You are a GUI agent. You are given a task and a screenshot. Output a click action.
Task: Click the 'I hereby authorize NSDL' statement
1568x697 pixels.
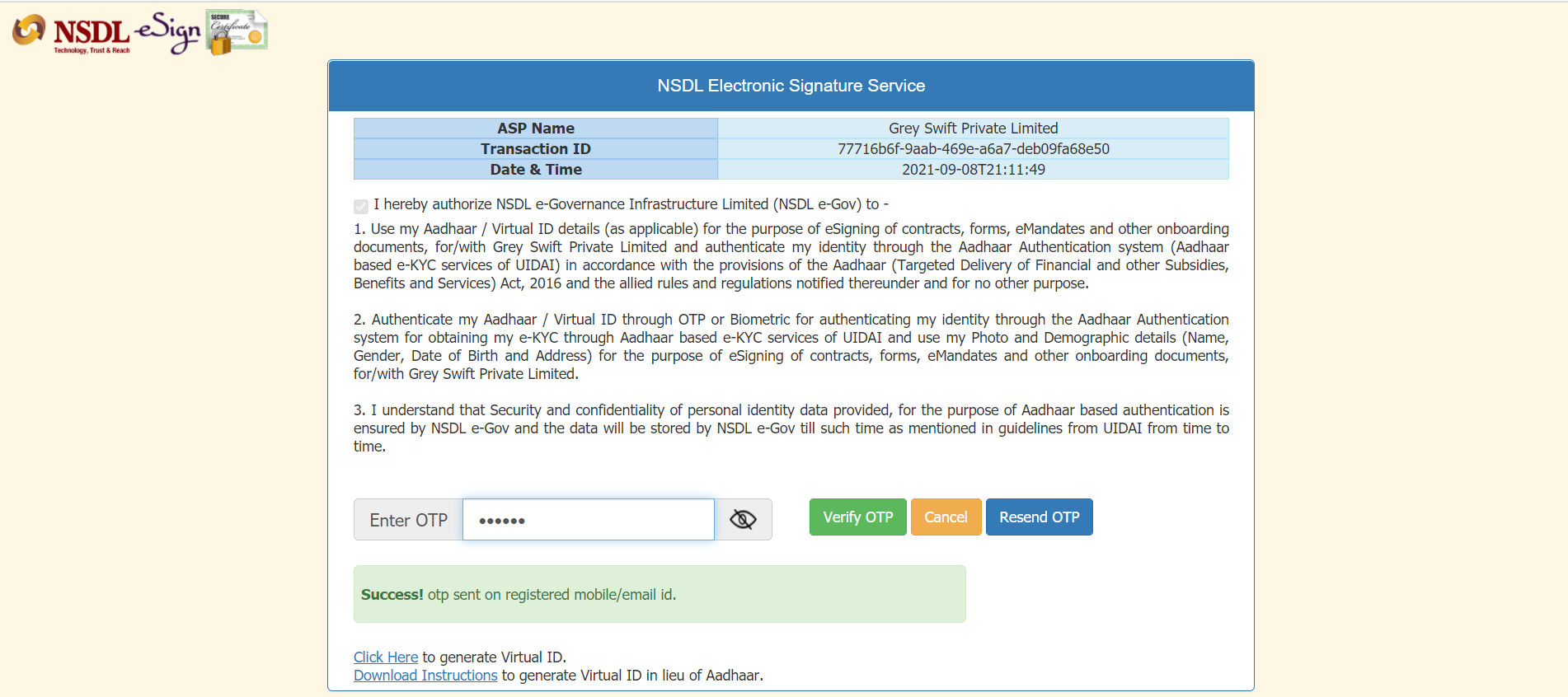coord(631,204)
